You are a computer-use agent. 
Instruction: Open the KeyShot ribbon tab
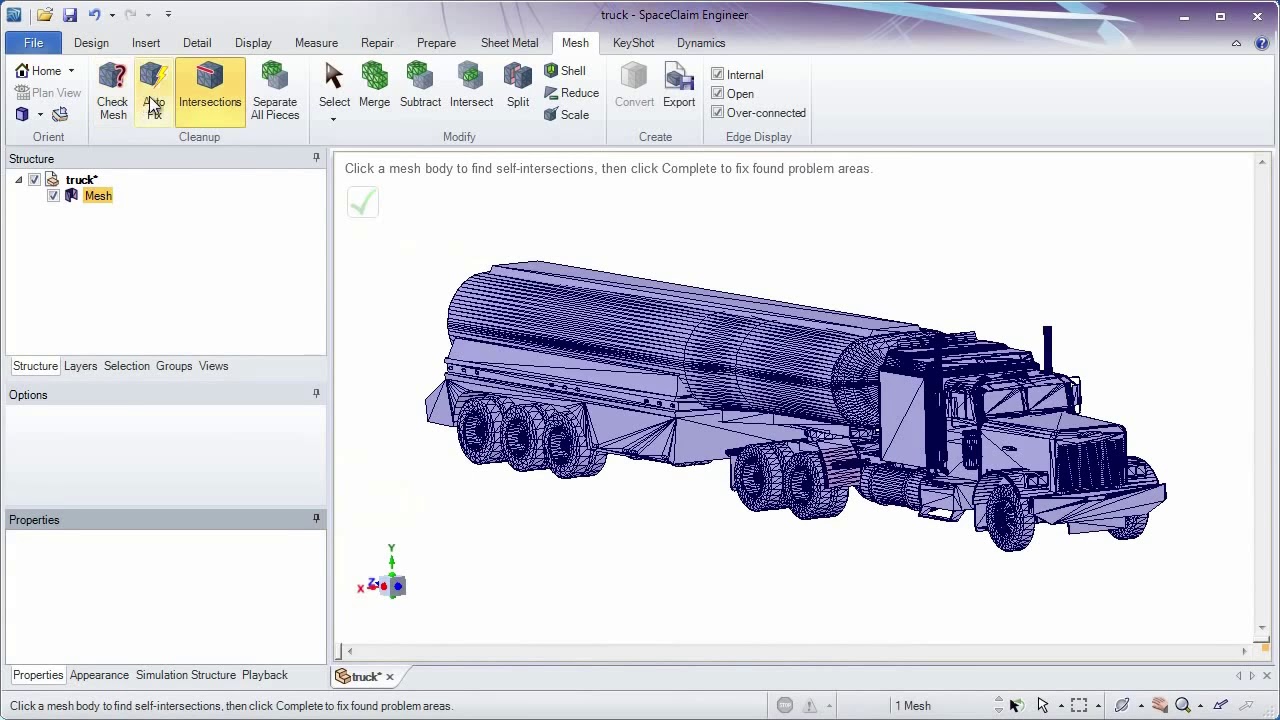point(633,43)
